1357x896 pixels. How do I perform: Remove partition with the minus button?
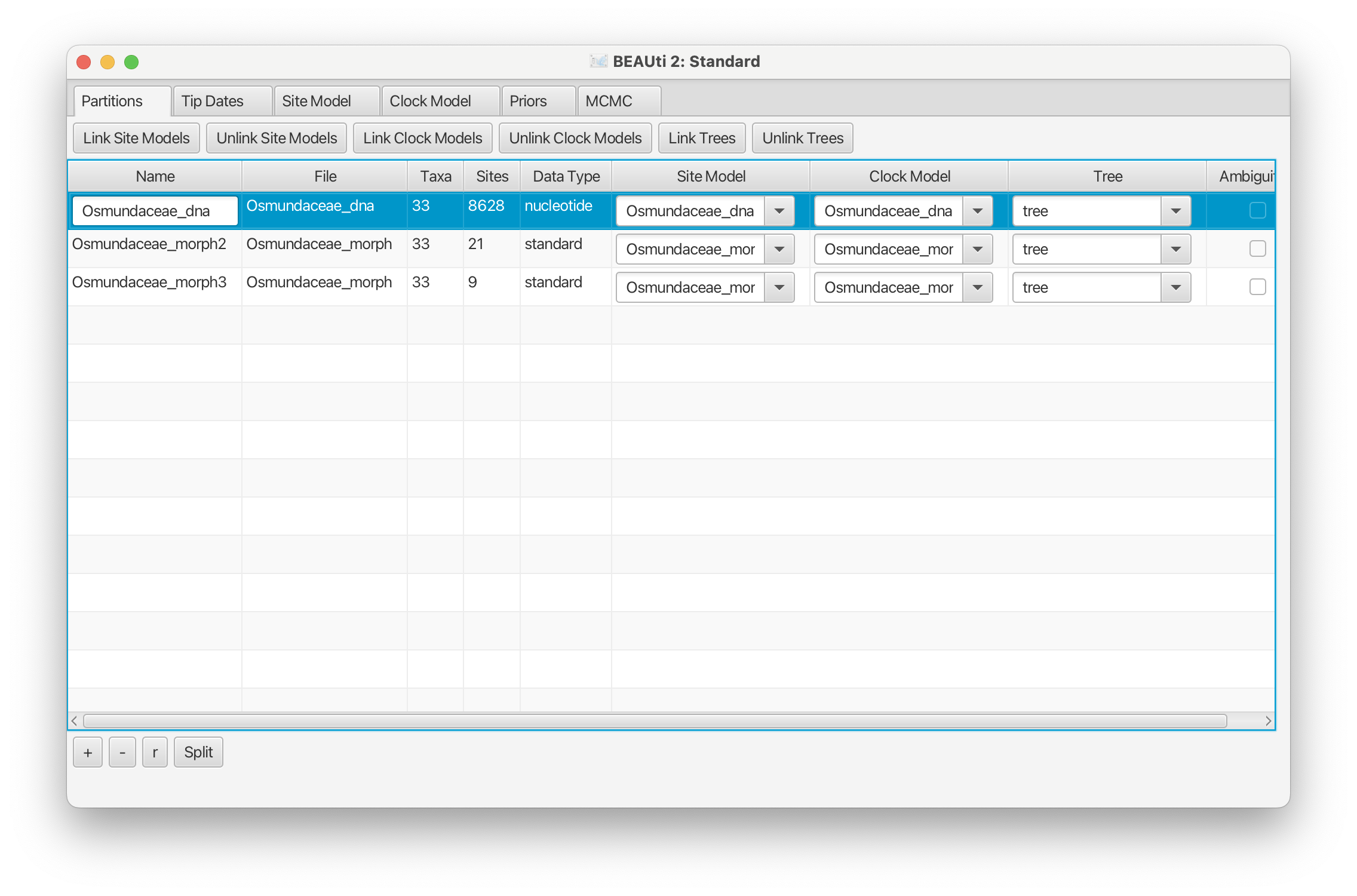coord(122,752)
